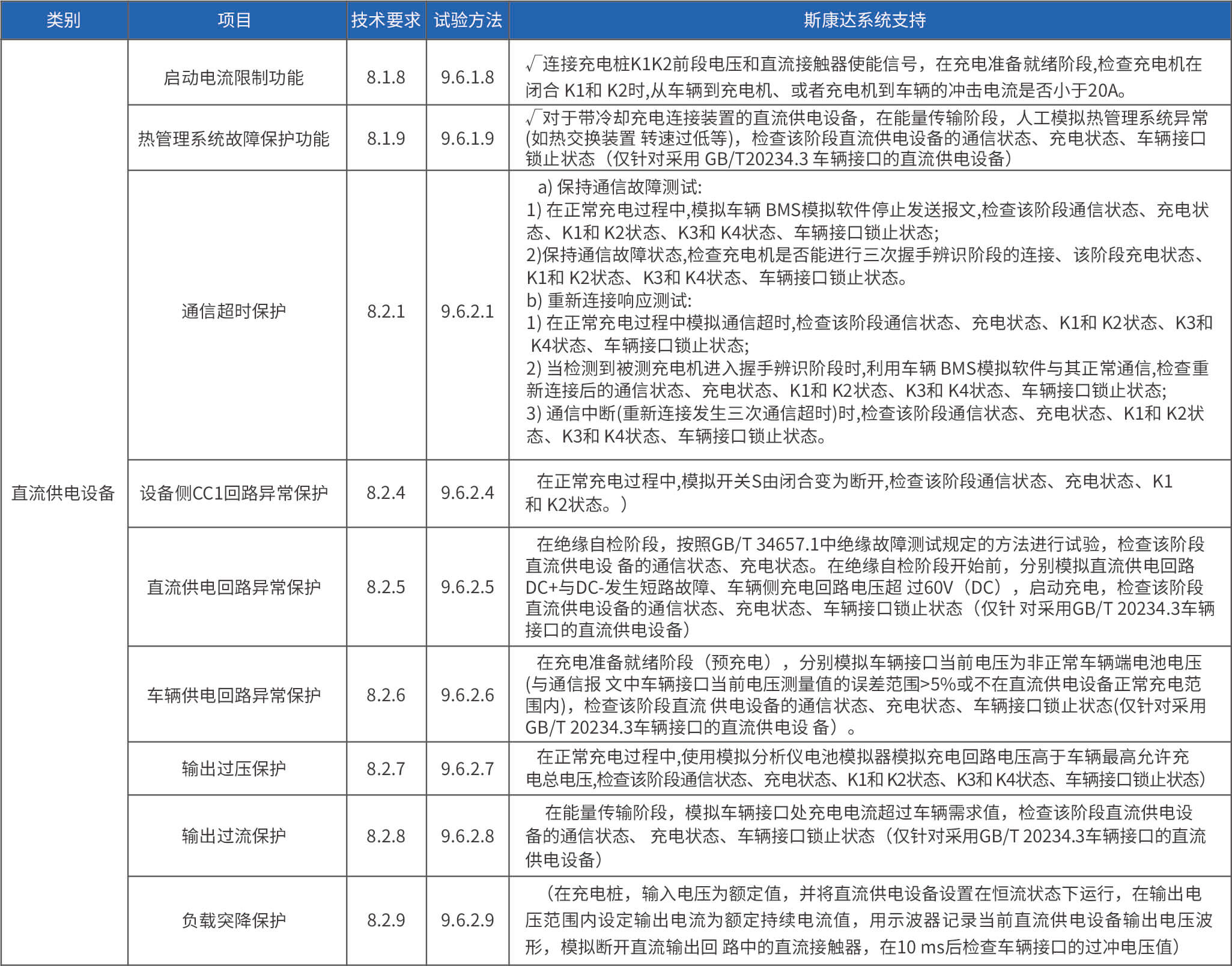Select the 负载突降保护 item cell
Viewport: 1232px width, 966px height.
coord(234,920)
